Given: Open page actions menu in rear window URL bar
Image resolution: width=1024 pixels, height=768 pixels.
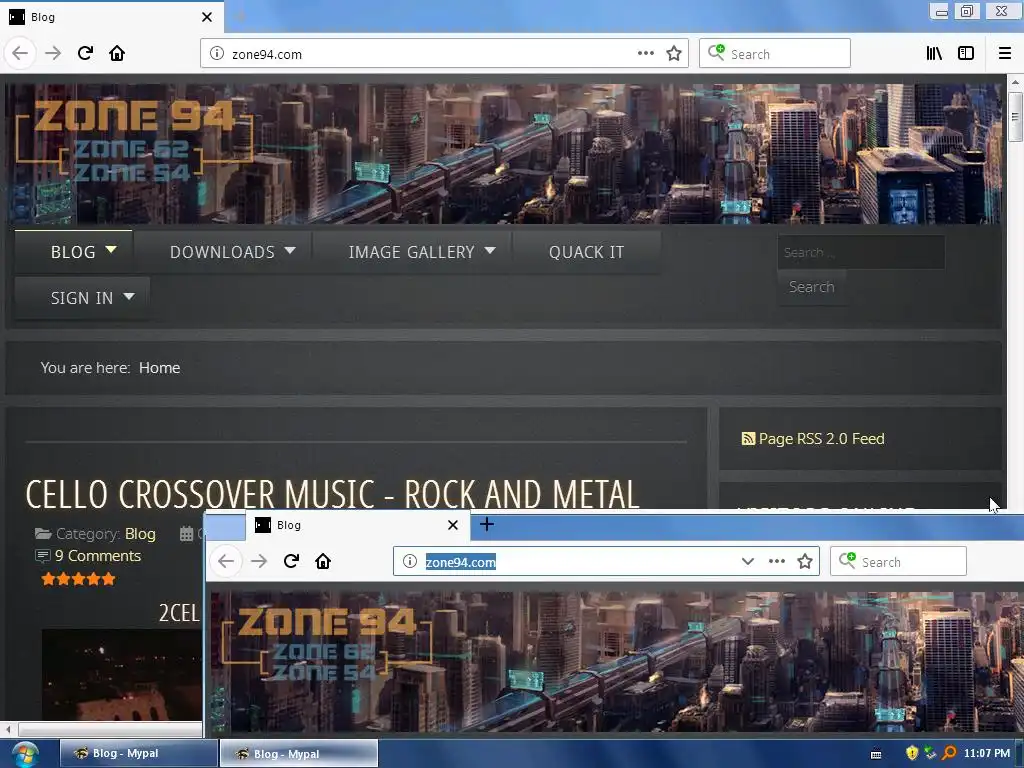Looking at the screenshot, I should [645, 54].
